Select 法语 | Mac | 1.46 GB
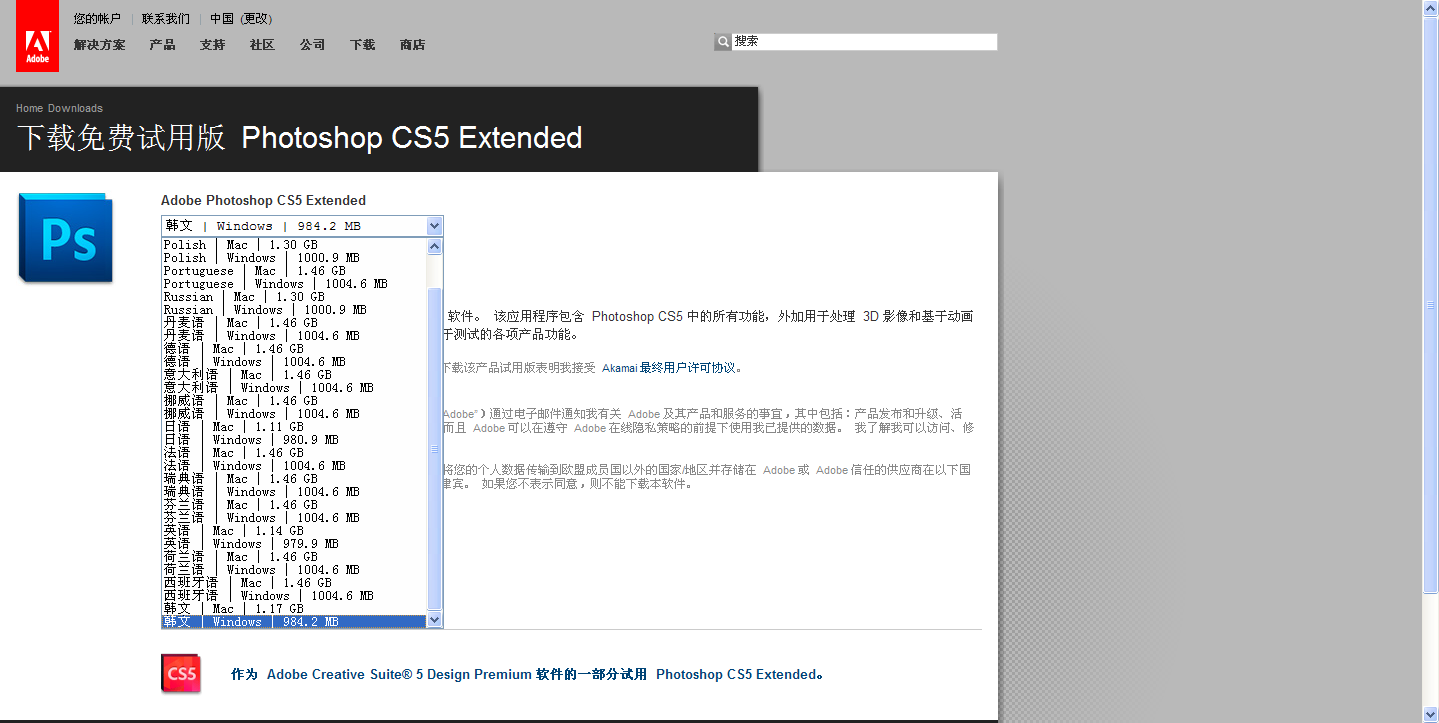This screenshot has height=723, width=1439. 294,453
